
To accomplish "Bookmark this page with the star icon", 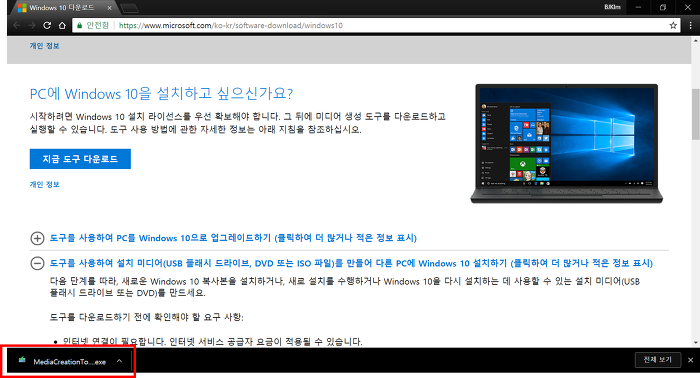I will (673, 25).
